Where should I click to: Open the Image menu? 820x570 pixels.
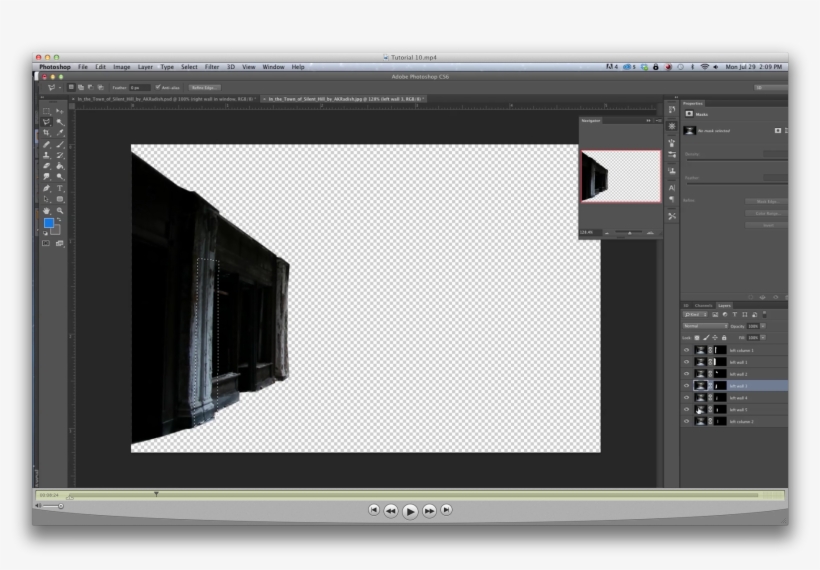(x=122, y=67)
